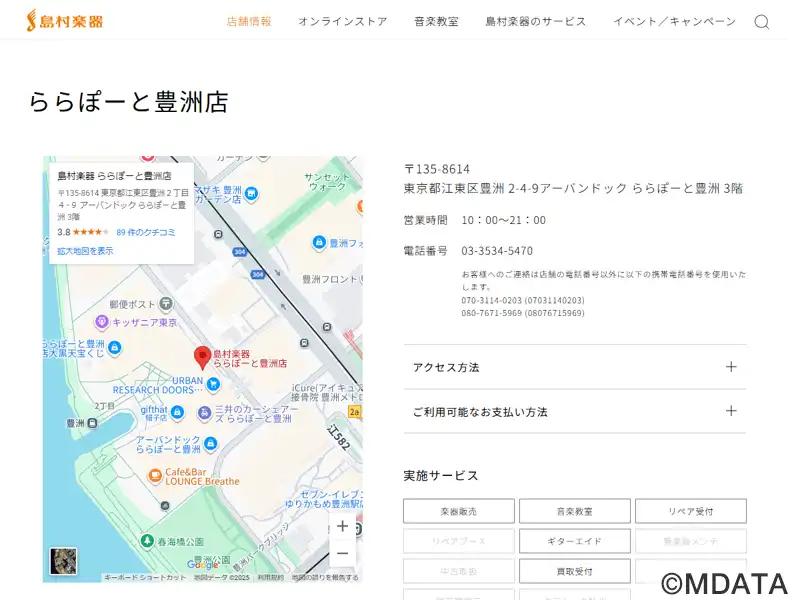800x600 pixels.
Task: Open 利用規約 link in the map footer
Action: [270, 577]
